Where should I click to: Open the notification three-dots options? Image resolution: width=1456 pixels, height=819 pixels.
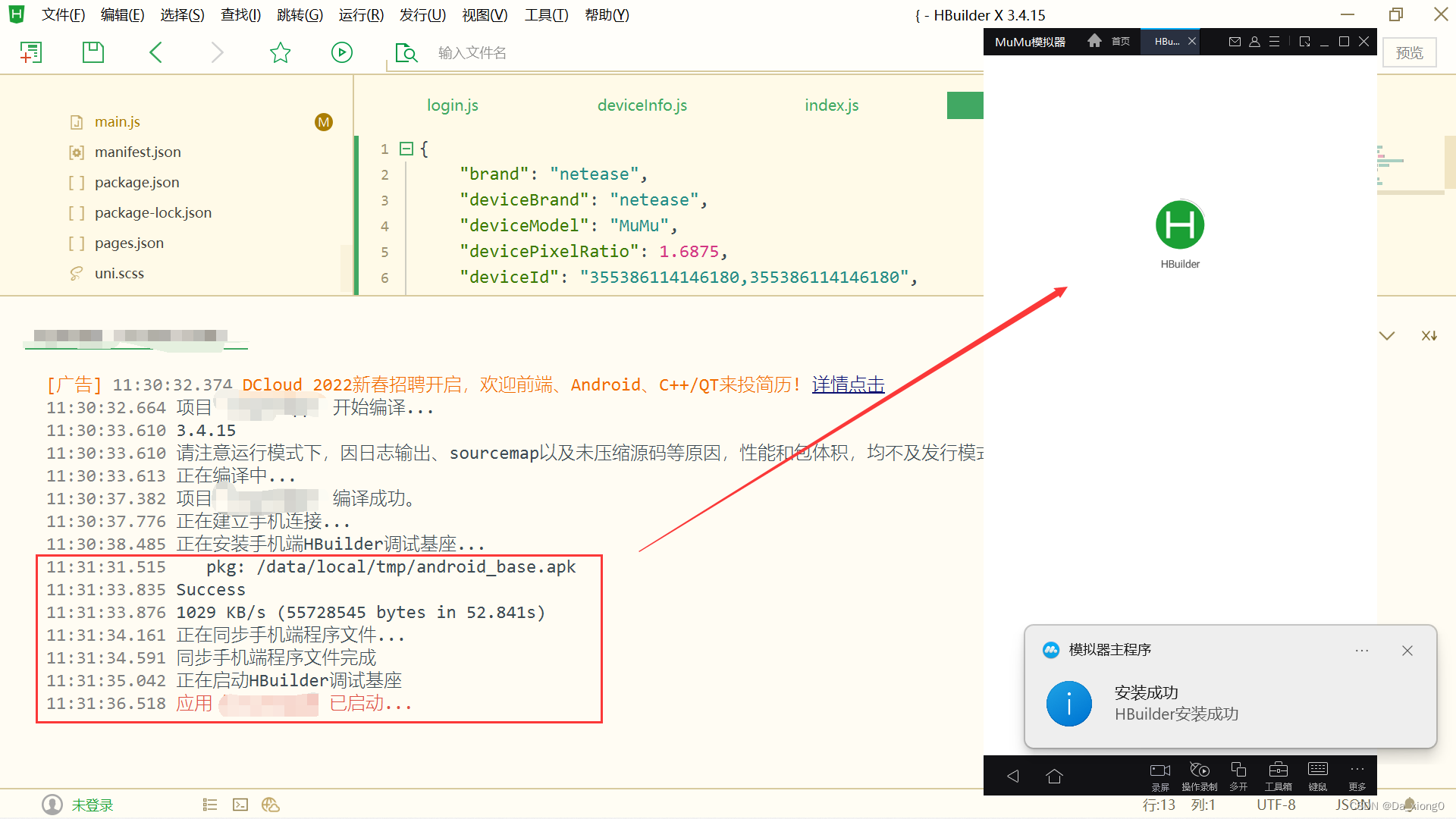1362,651
